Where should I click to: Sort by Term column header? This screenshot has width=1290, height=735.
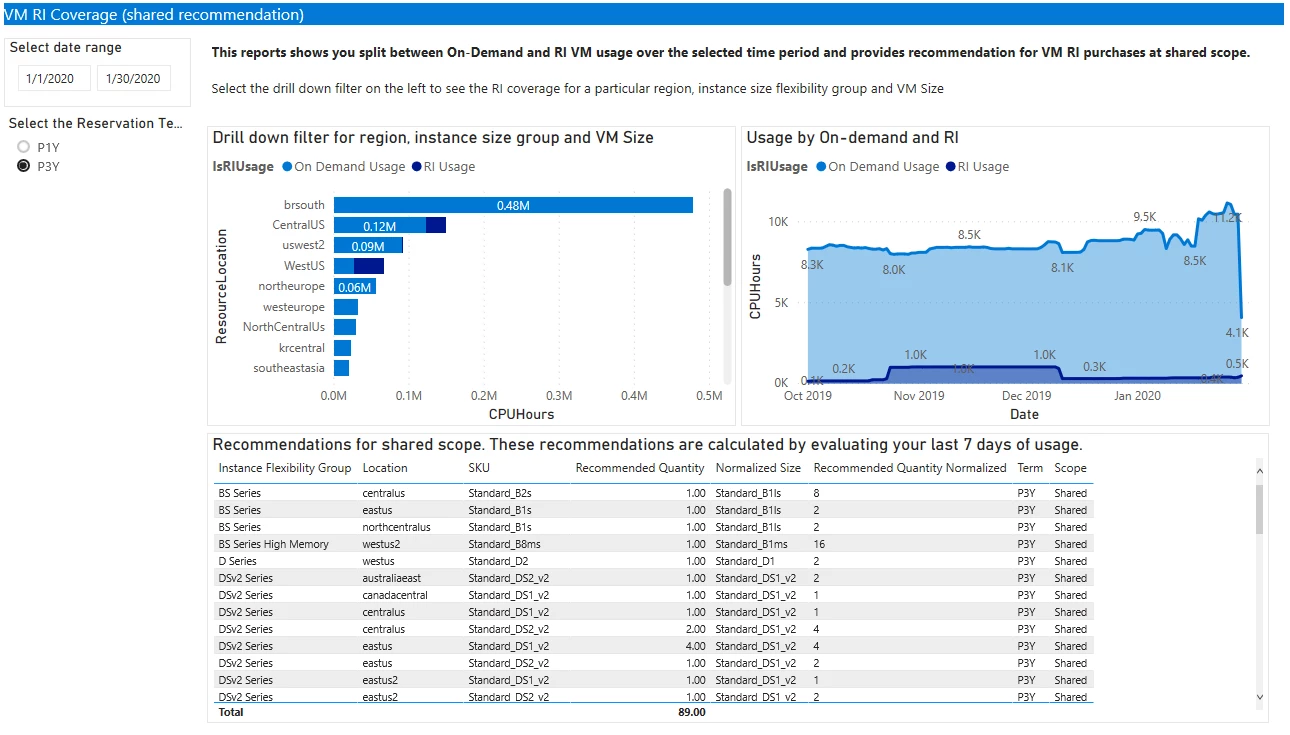pyautogui.click(x=1030, y=468)
